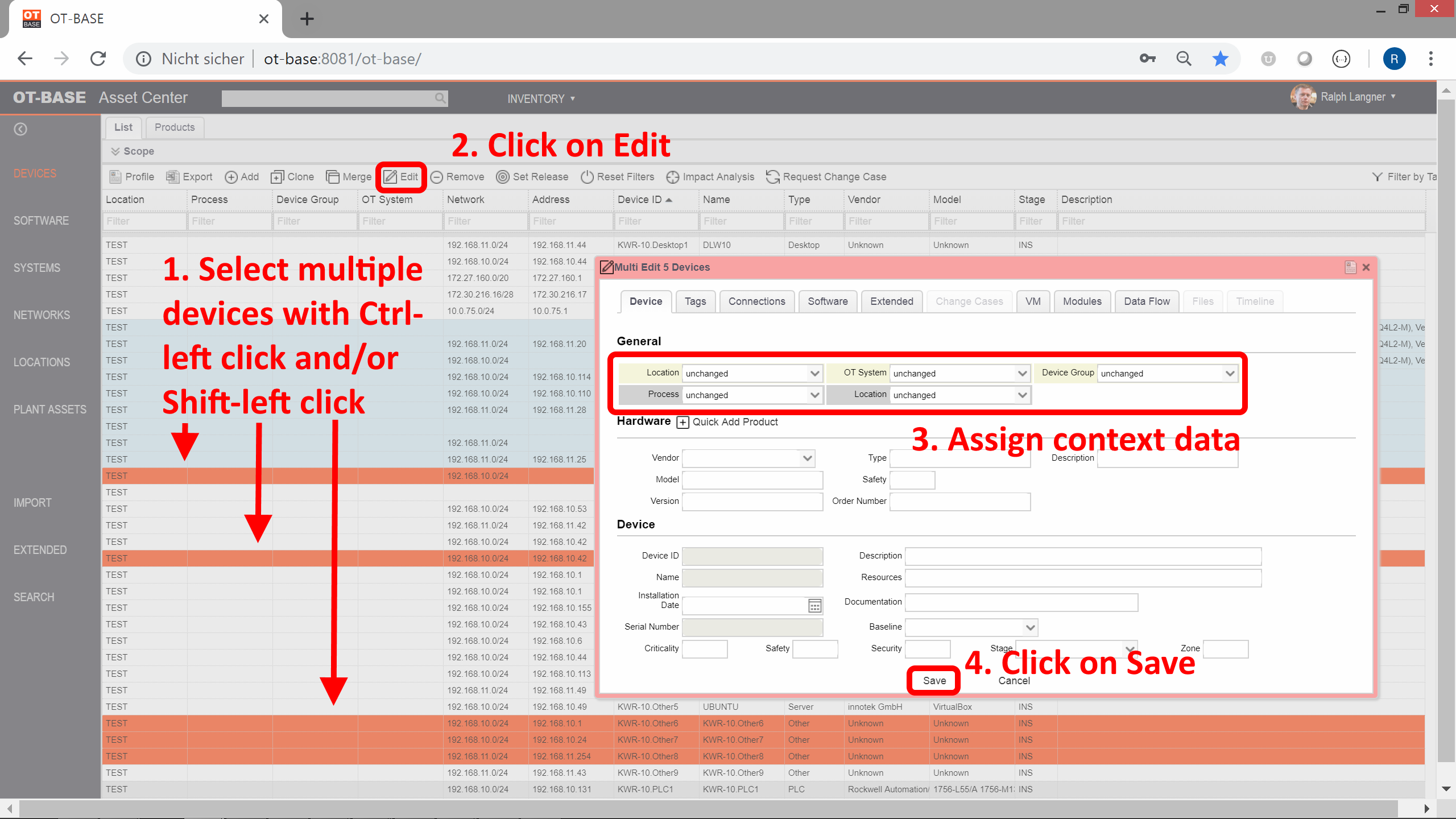Open the Chrome three-dot menu
The width and height of the screenshot is (1456, 819).
click(1431, 59)
